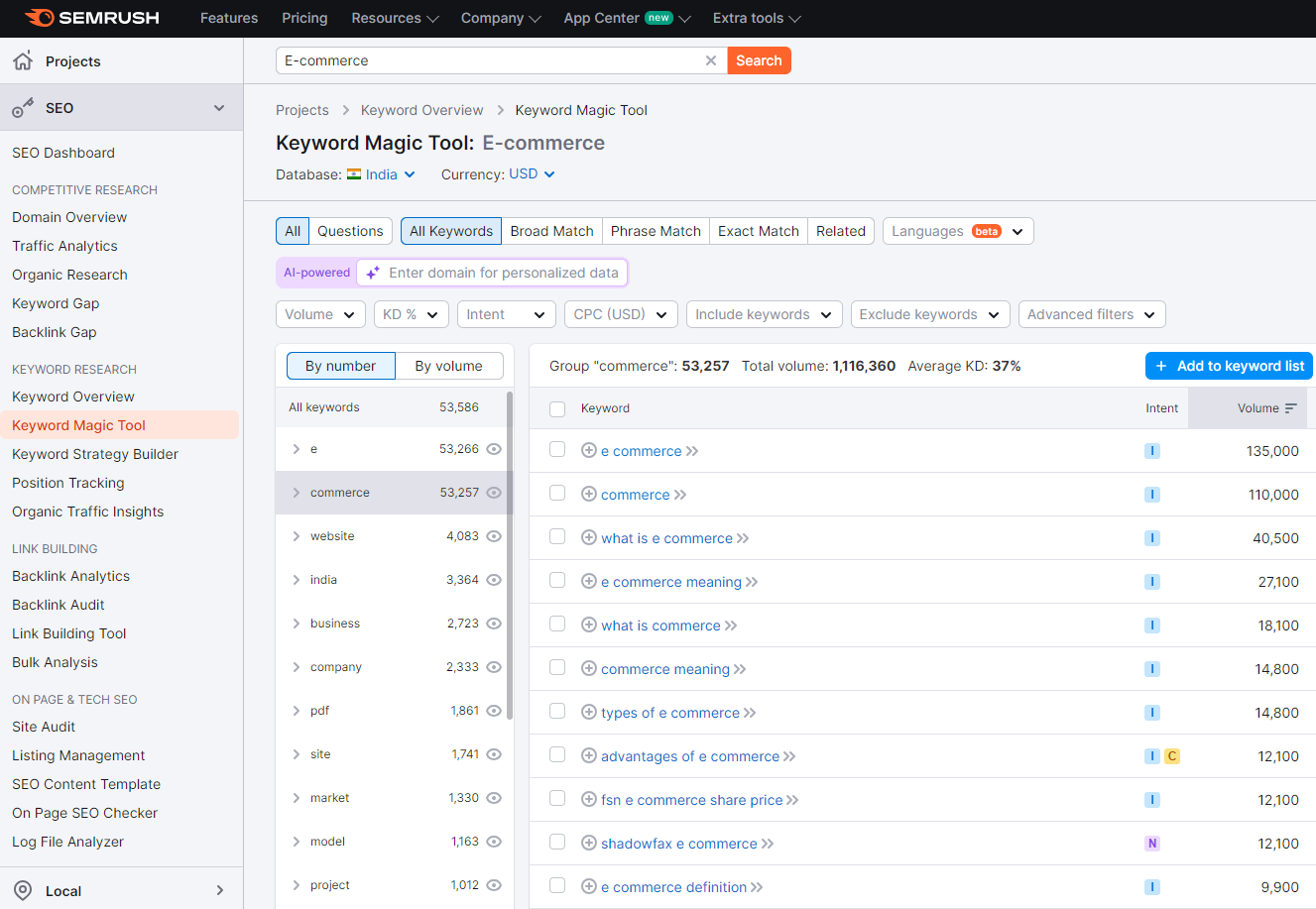Open Backlink Analytics in sidebar

[x=70, y=576]
